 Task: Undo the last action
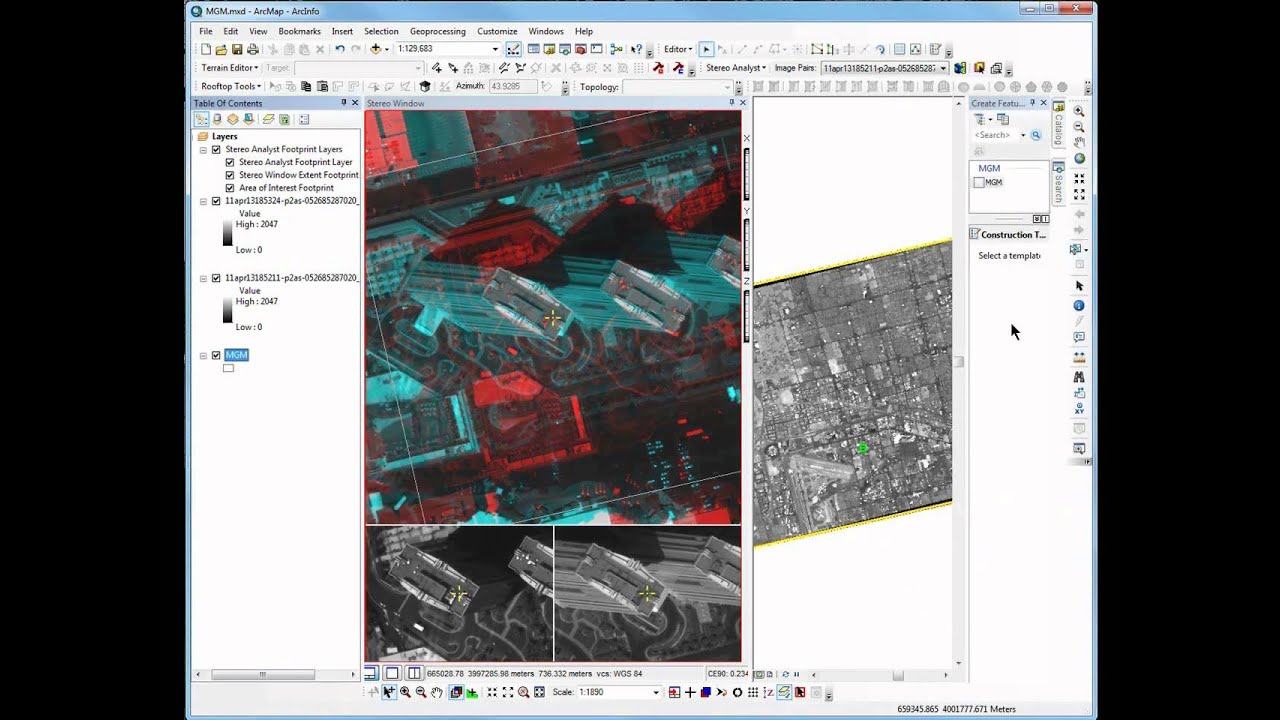340,49
